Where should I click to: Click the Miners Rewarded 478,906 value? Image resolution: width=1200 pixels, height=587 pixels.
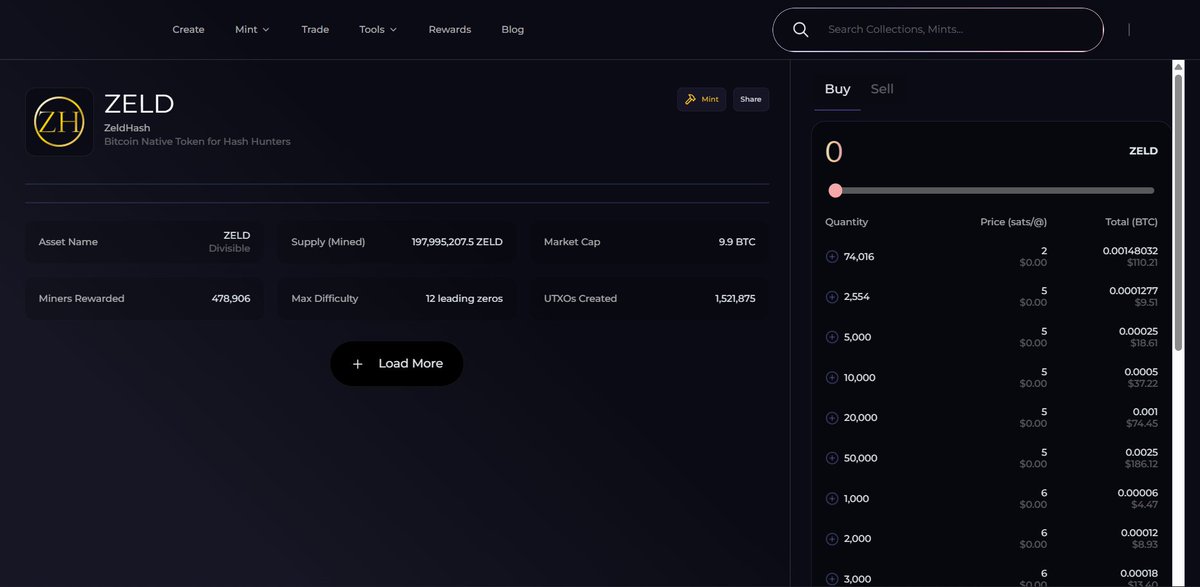[231, 298]
